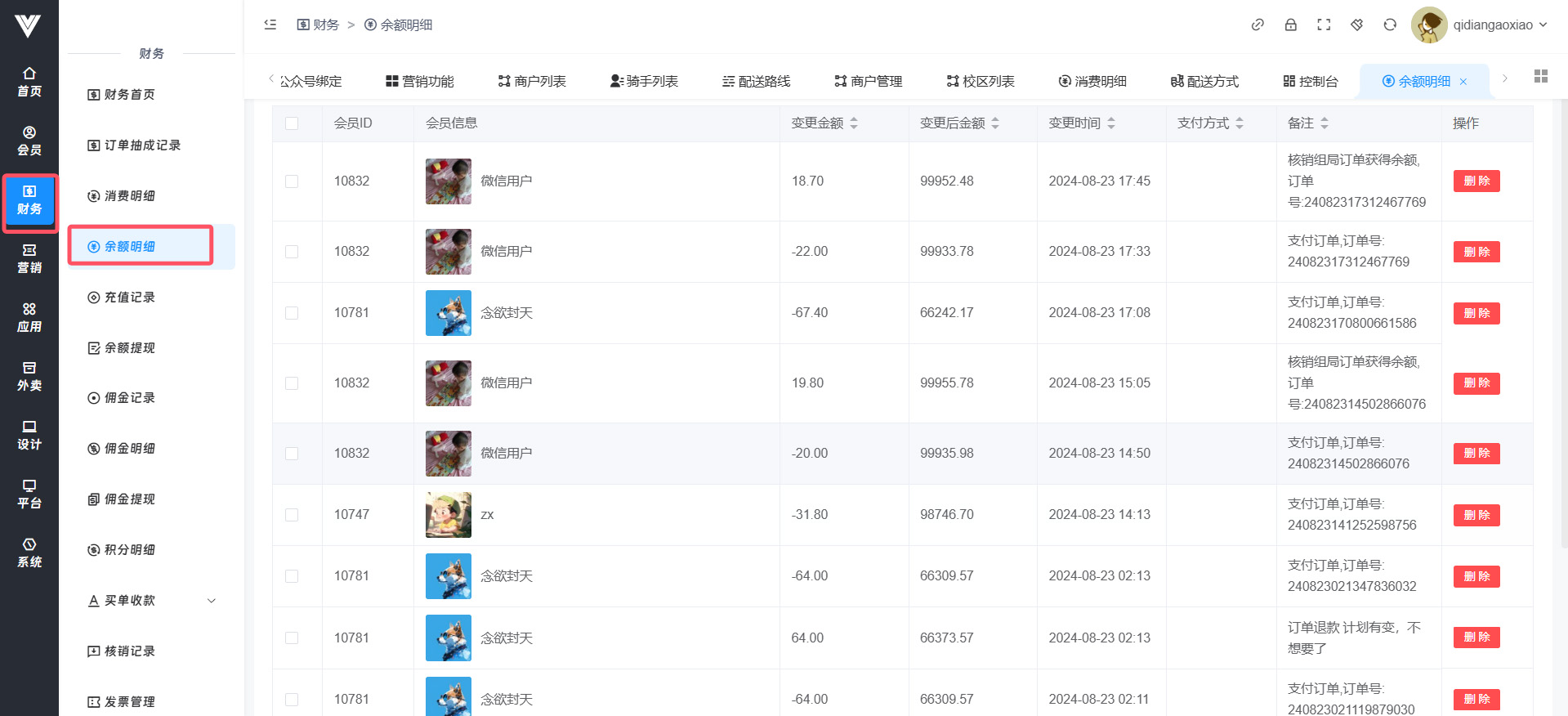Open the link icon in header

point(1258,25)
